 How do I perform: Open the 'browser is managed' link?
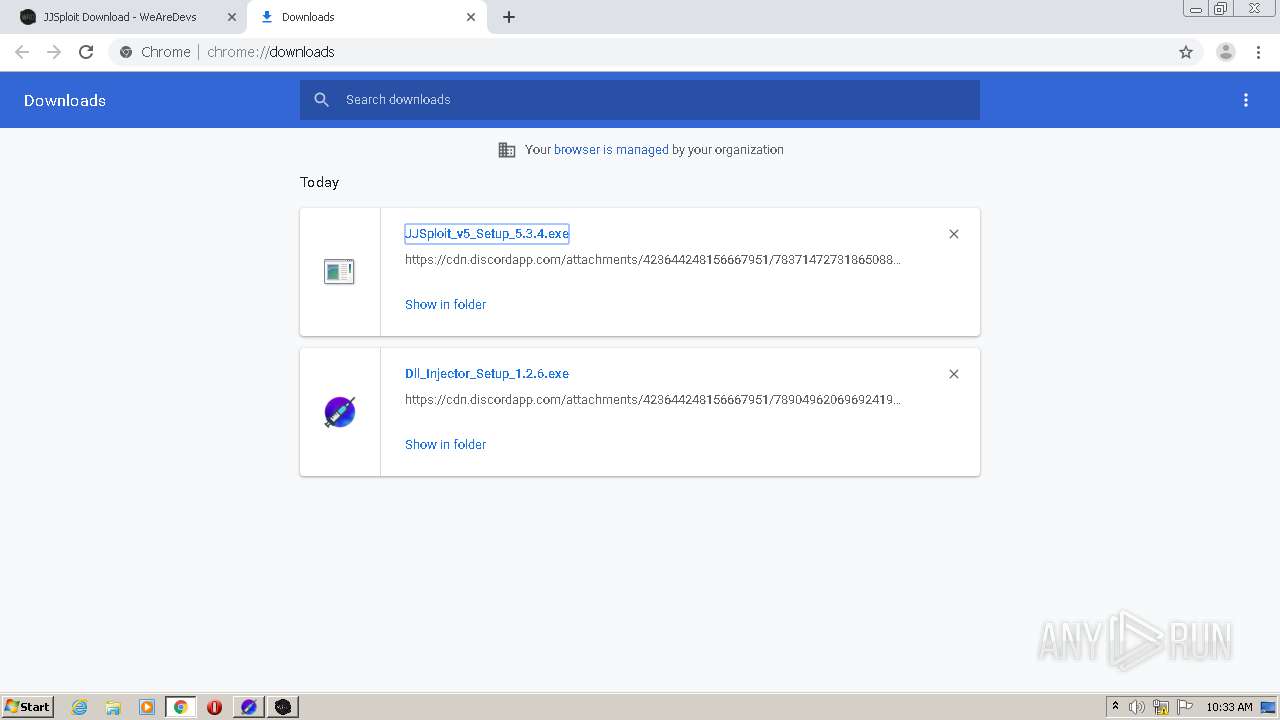(611, 150)
